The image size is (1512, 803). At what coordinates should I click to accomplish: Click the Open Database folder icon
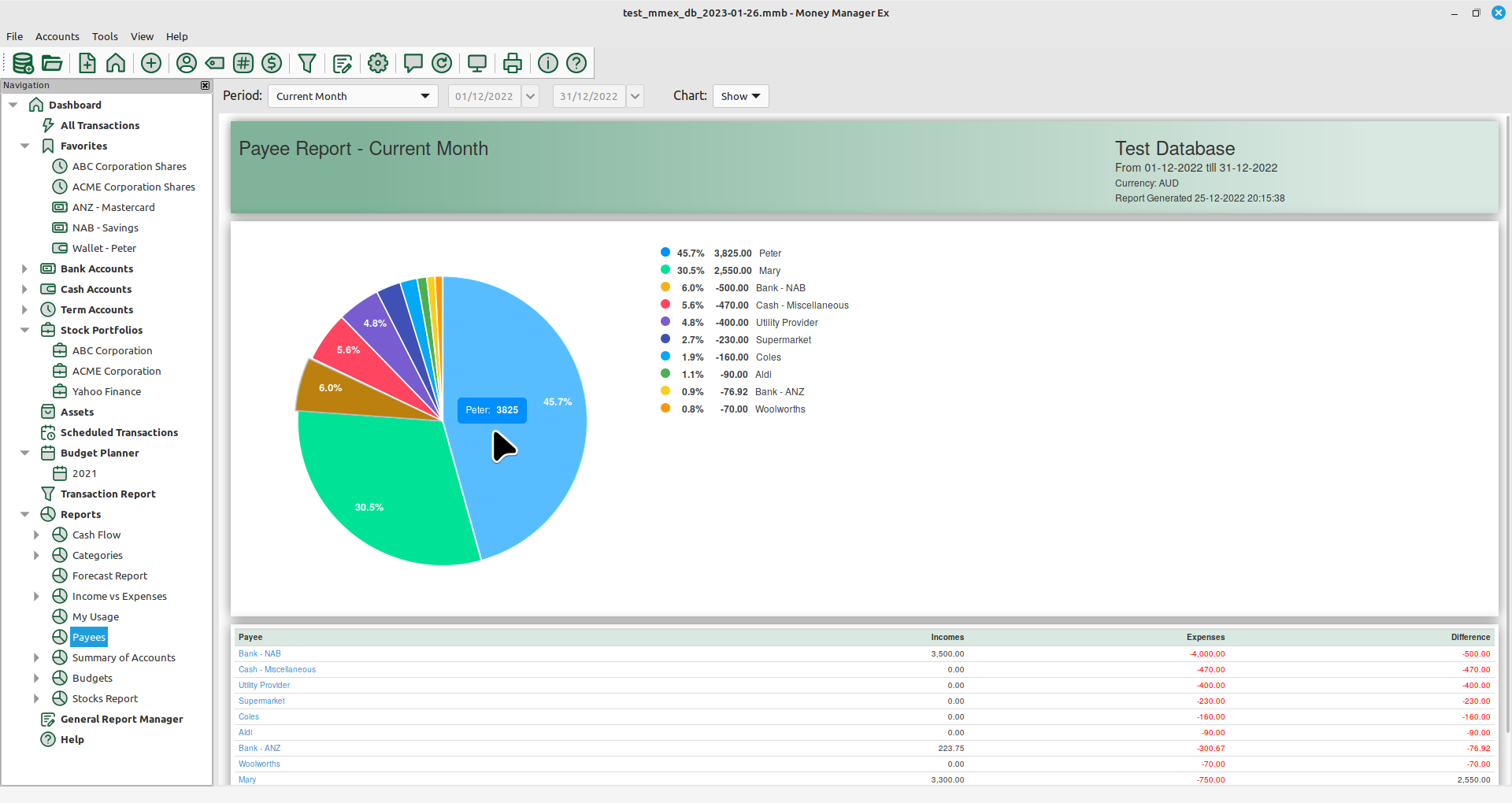(x=52, y=63)
